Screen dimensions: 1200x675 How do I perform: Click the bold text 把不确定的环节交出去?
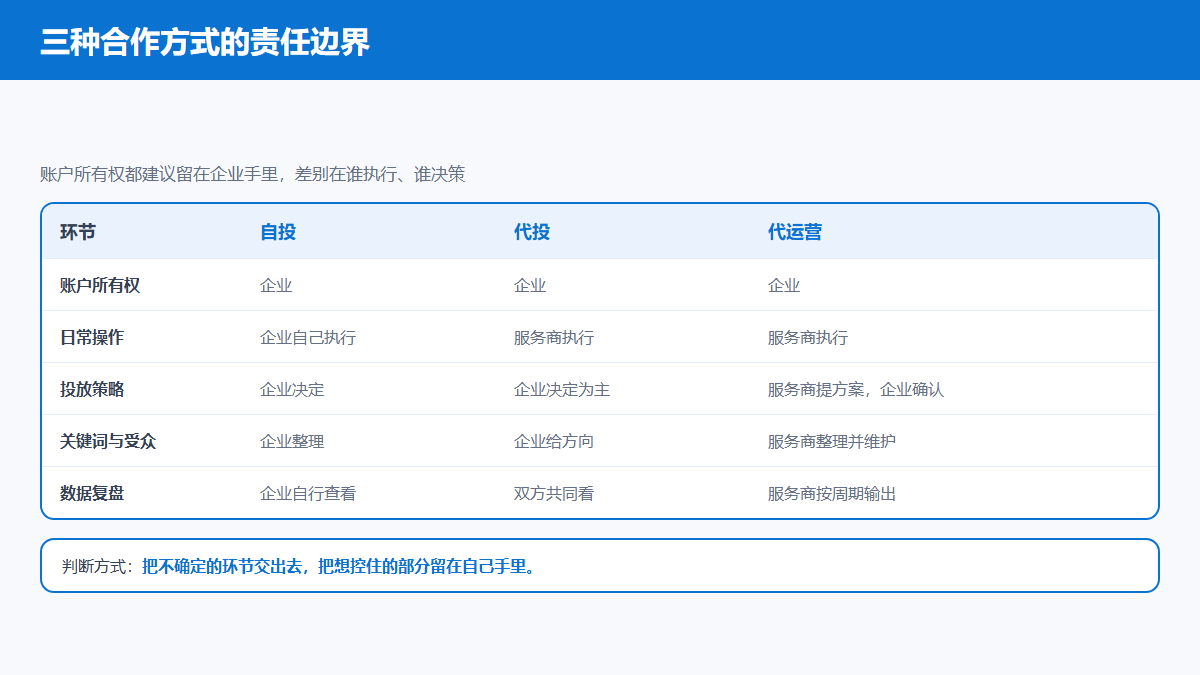pyautogui.click(x=222, y=566)
